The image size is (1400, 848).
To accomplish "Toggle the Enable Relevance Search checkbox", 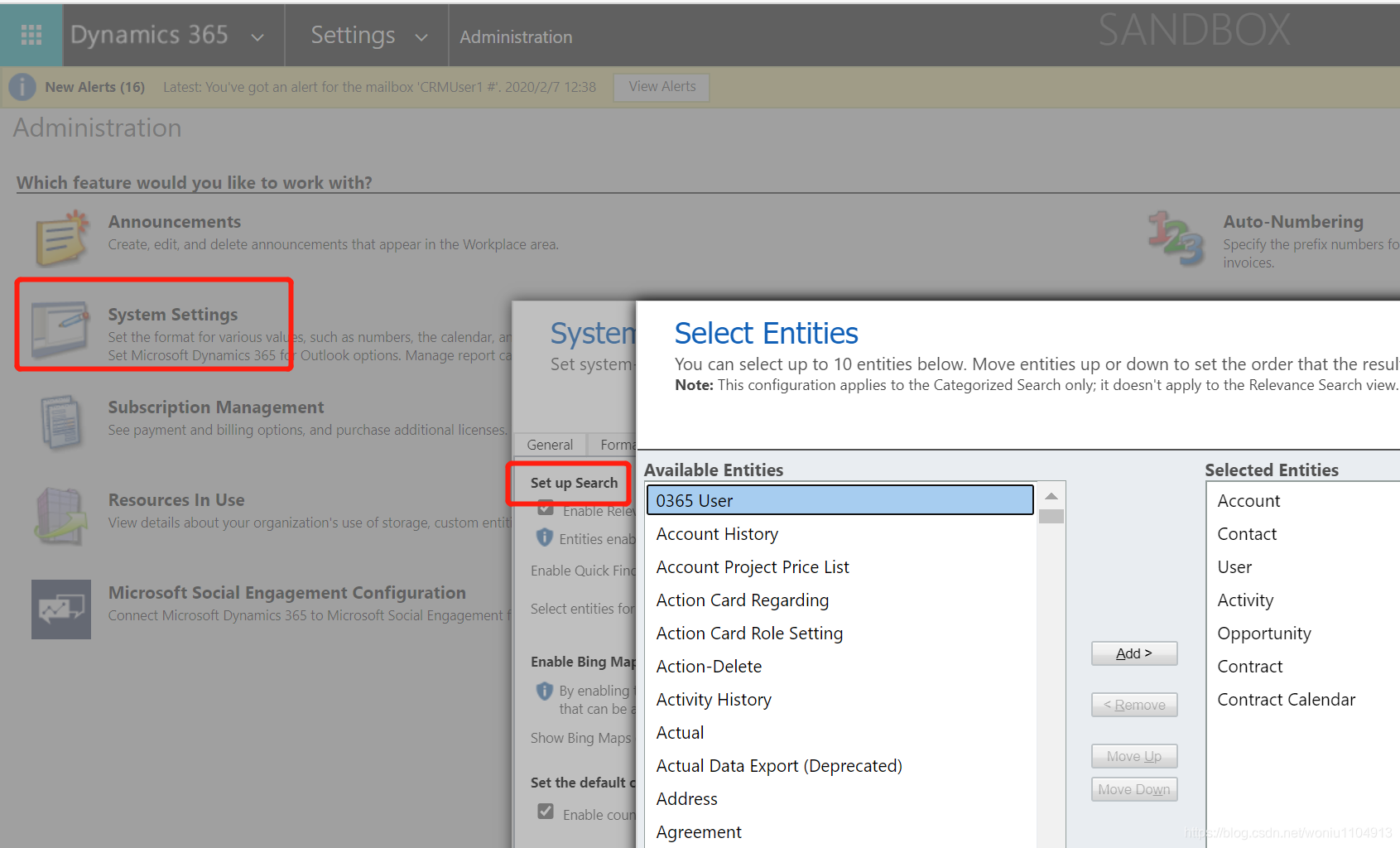I will [x=546, y=508].
